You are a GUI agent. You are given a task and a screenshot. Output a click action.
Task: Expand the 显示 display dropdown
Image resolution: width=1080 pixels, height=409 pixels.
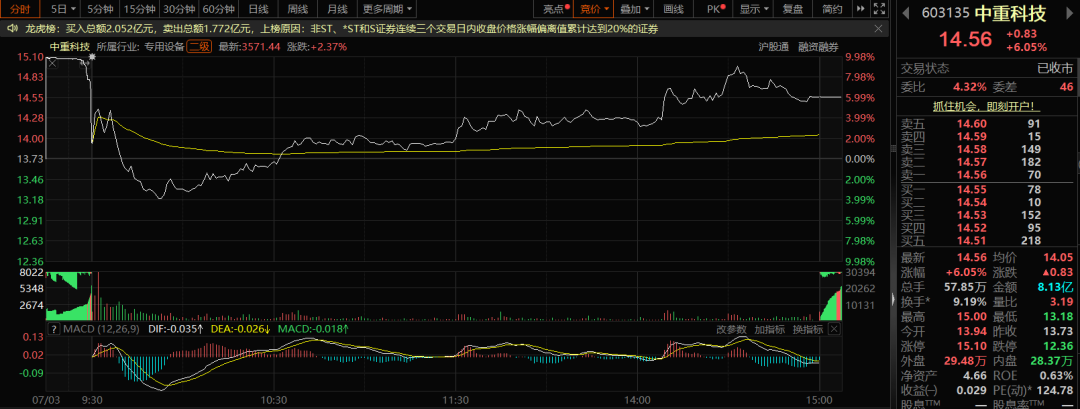pos(754,9)
